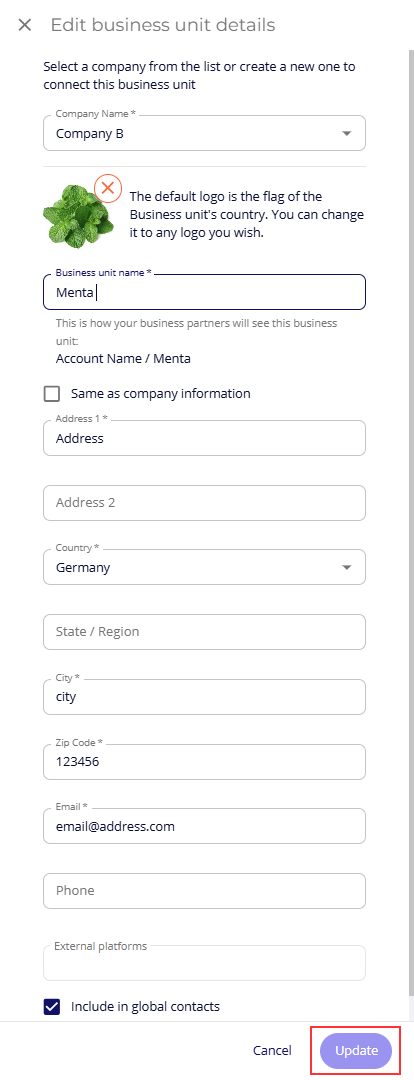Screen dimensions: 414x1080
Task: Click the State / Region field
Action: point(204,632)
